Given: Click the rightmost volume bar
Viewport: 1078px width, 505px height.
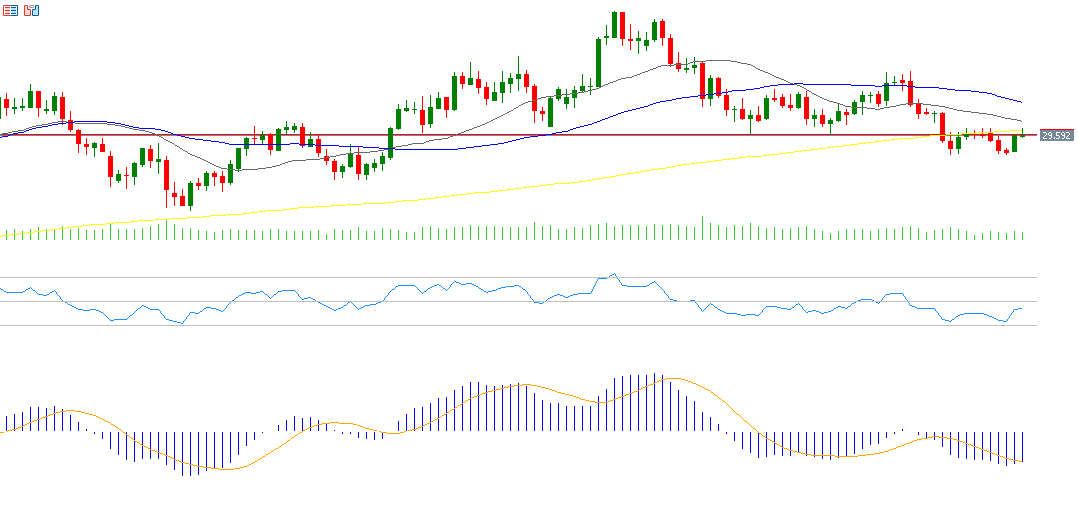Looking at the screenshot, I should pos(1023,235).
